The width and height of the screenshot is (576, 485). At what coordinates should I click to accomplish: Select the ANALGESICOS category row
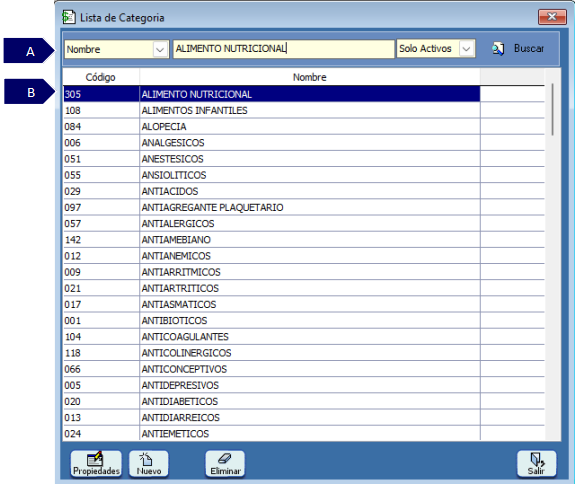(x=271, y=143)
